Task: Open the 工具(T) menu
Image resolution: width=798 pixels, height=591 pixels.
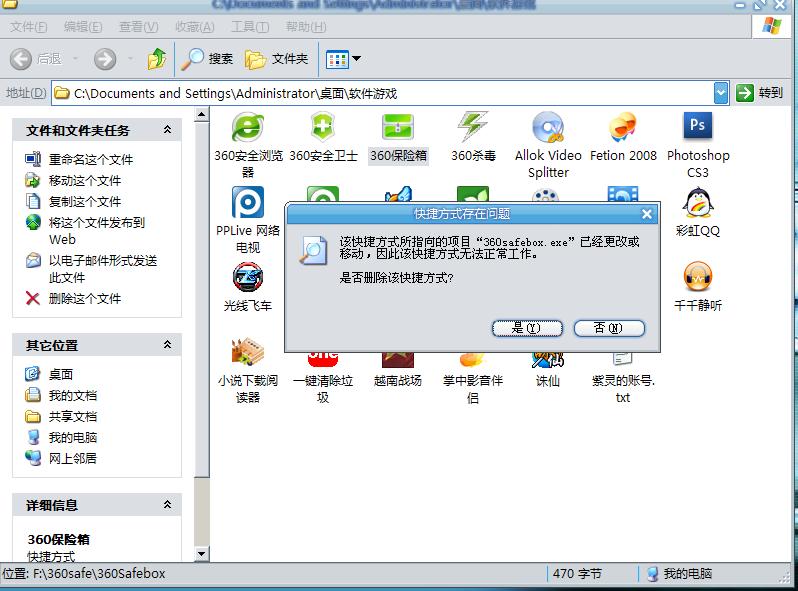Action: coord(250,26)
